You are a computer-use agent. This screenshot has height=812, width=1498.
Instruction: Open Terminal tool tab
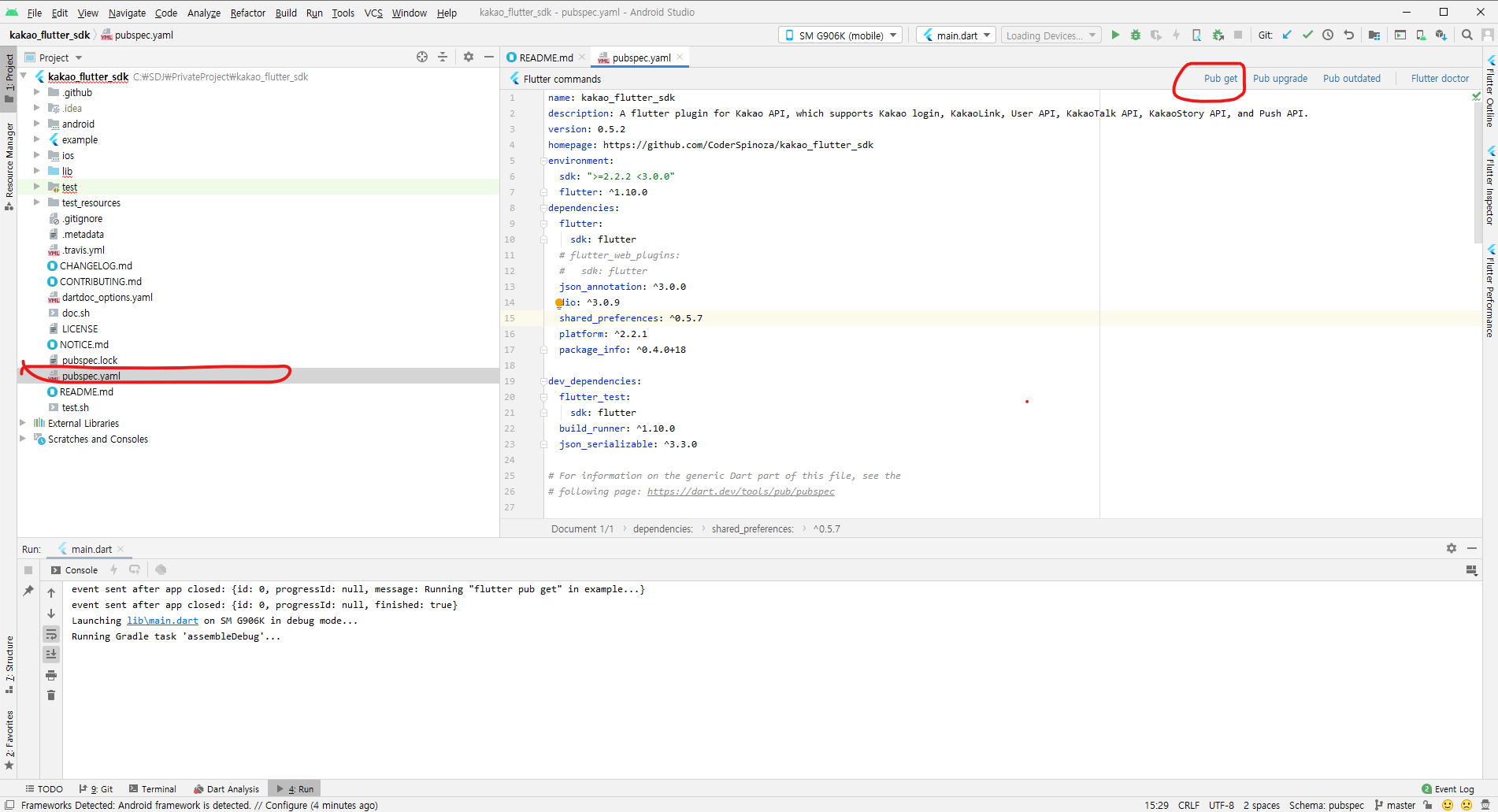click(153, 788)
